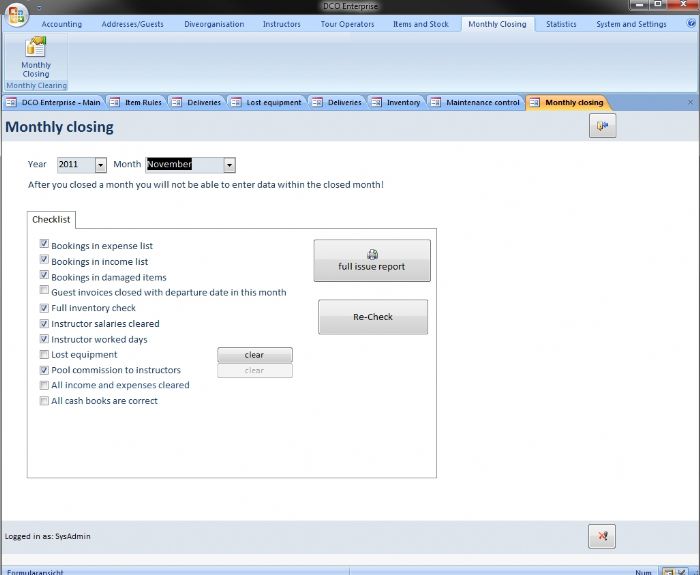Open the Year dropdown
700x575 pixels.
[x=100, y=165]
